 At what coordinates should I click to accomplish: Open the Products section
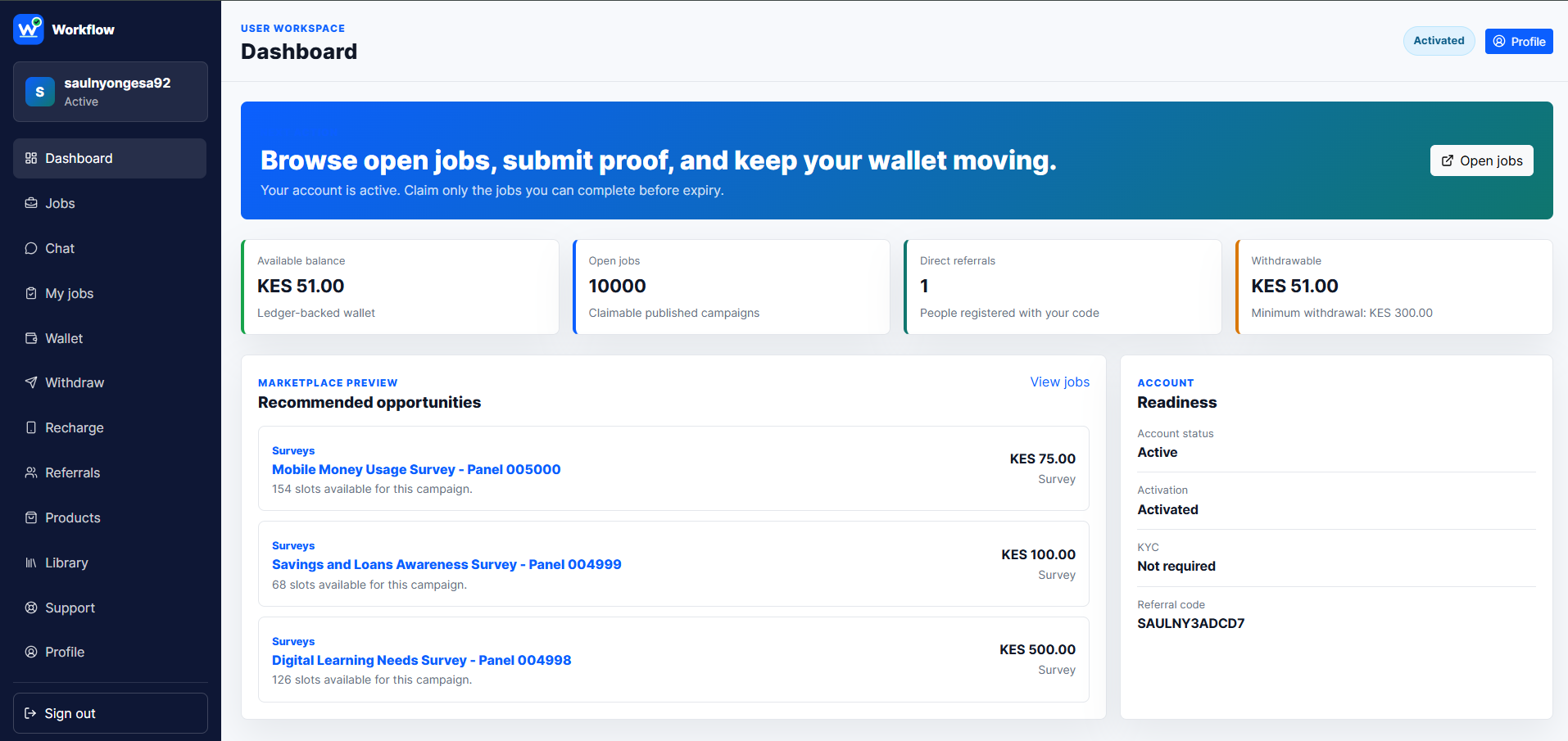coord(110,517)
